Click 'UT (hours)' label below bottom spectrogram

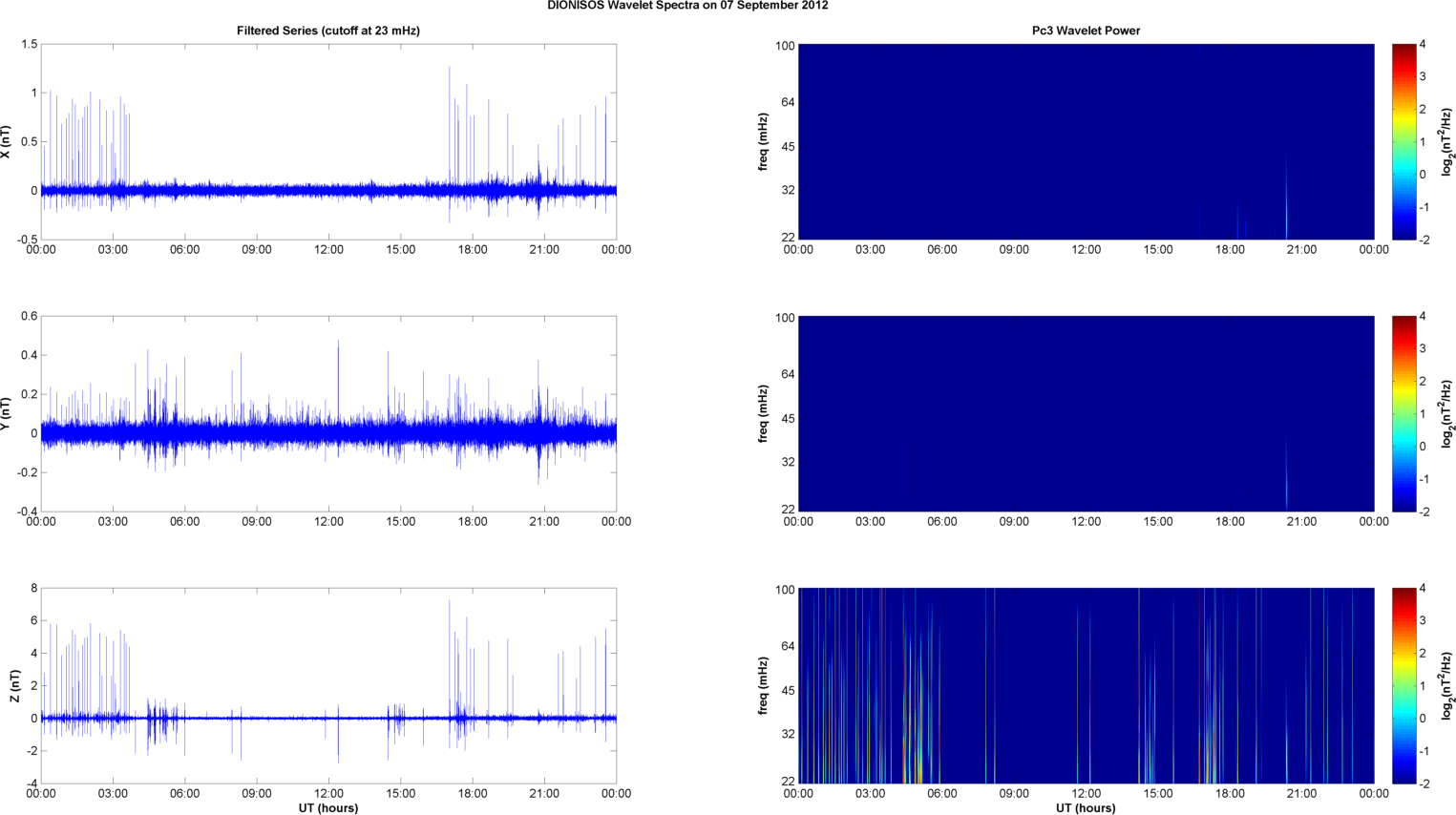click(1086, 808)
